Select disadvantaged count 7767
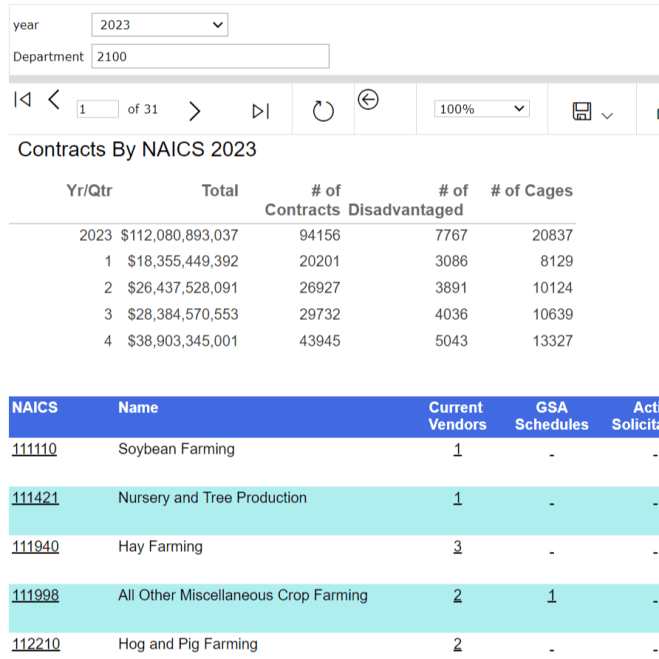Screen dimensions: 659x659 [451, 235]
